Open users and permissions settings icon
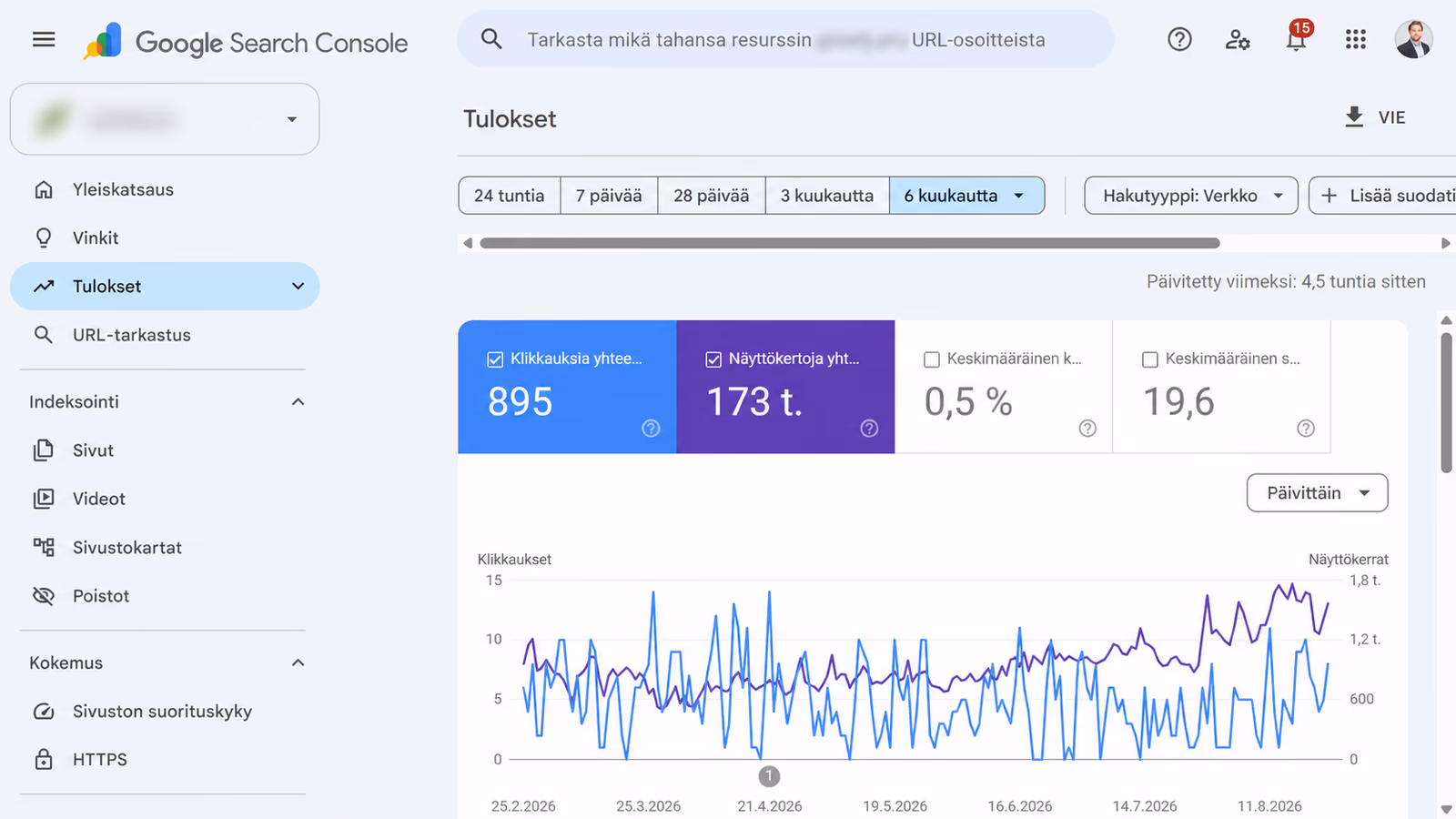 point(1238,39)
